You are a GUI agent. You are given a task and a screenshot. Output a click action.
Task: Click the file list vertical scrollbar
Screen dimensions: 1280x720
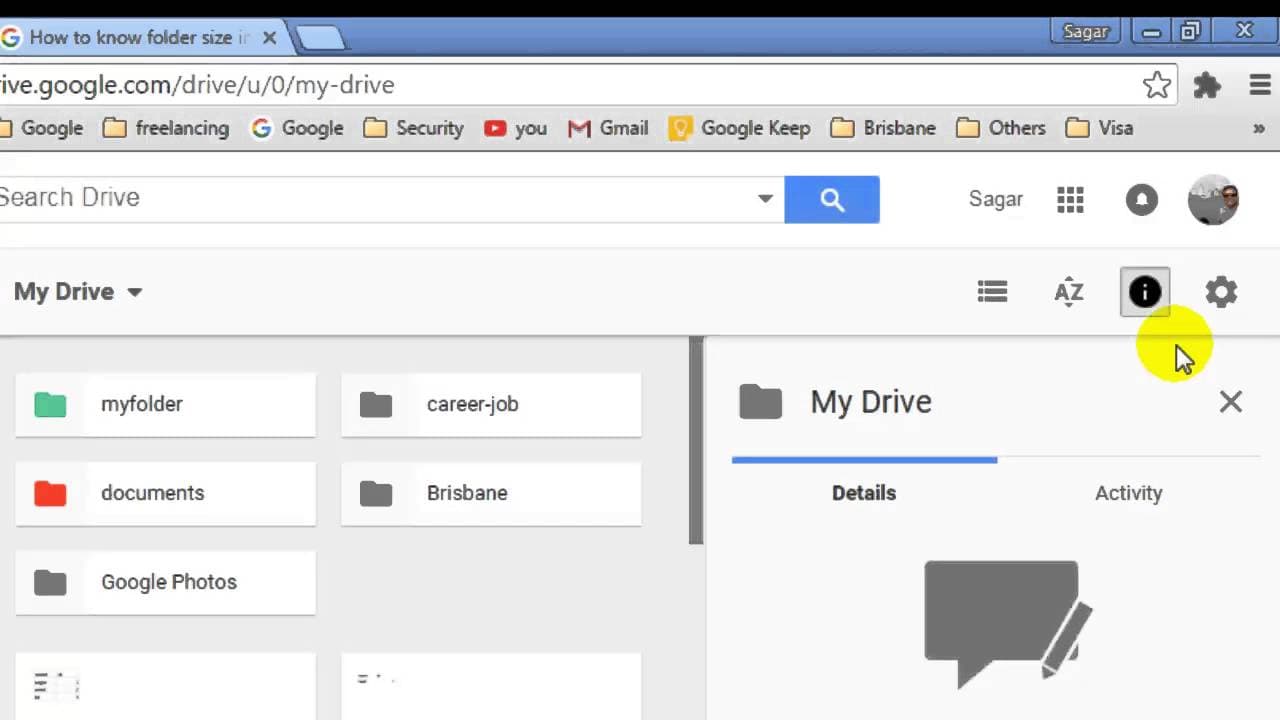(x=696, y=441)
